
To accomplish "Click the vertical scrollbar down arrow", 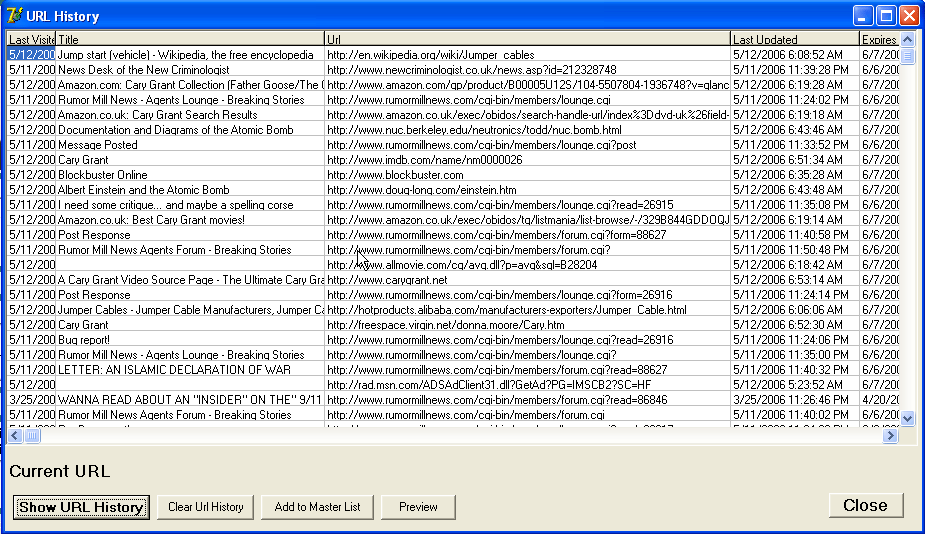I will [907, 418].
